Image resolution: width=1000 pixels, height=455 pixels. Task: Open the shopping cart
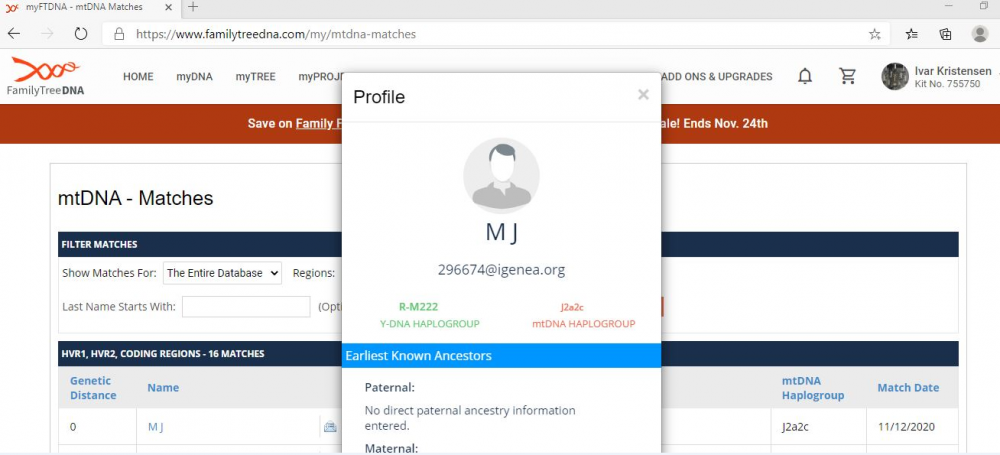[848, 77]
